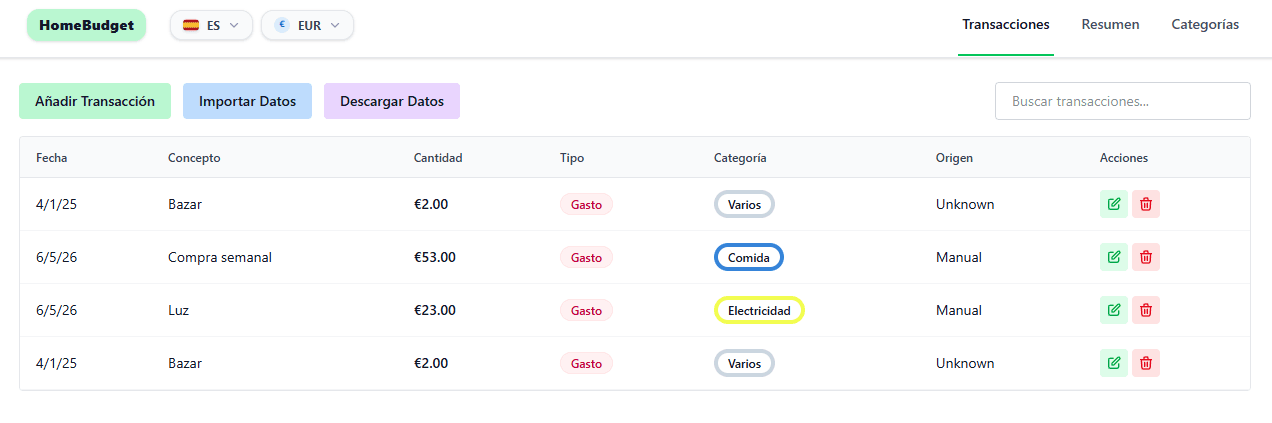Click Descargar Datos button
The image size is (1272, 423).
point(392,101)
